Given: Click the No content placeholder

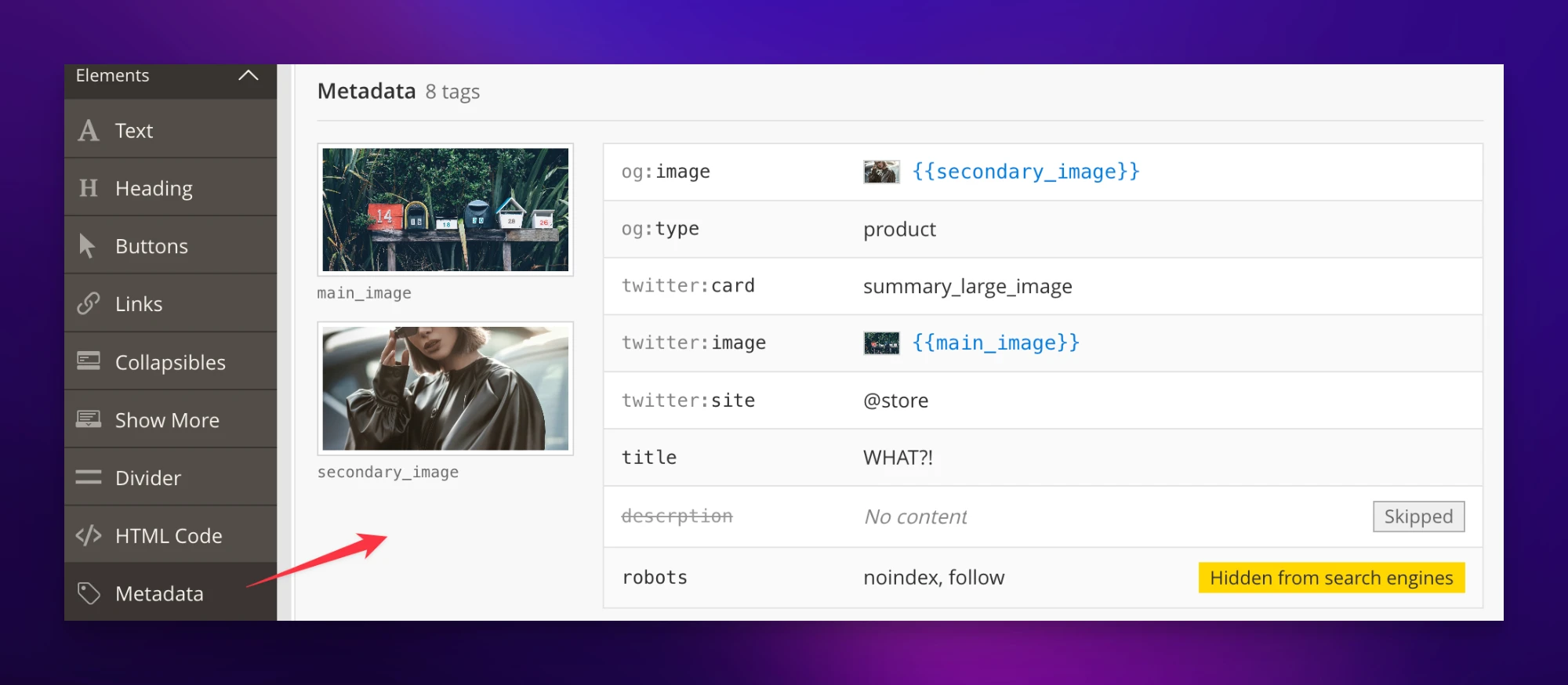Looking at the screenshot, I should [x=916, y=516].
